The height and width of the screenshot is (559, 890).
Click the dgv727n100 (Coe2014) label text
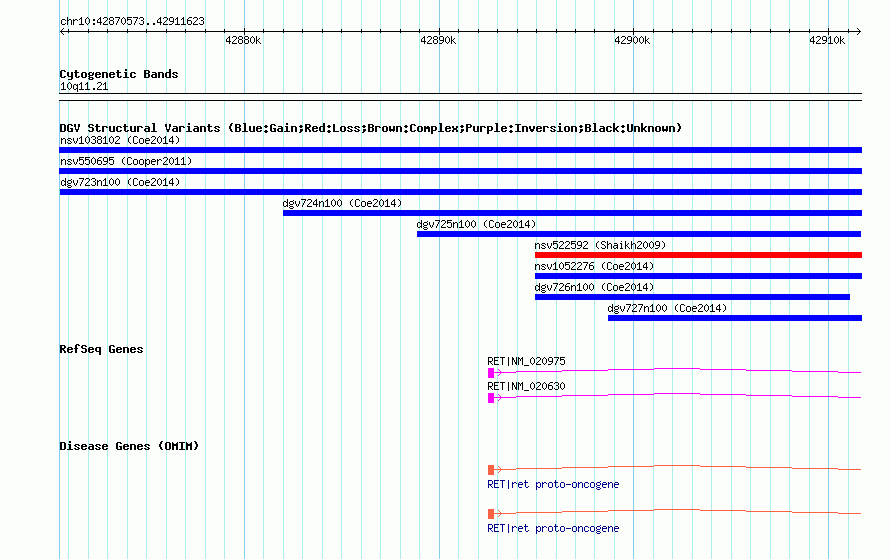[667, 308]
